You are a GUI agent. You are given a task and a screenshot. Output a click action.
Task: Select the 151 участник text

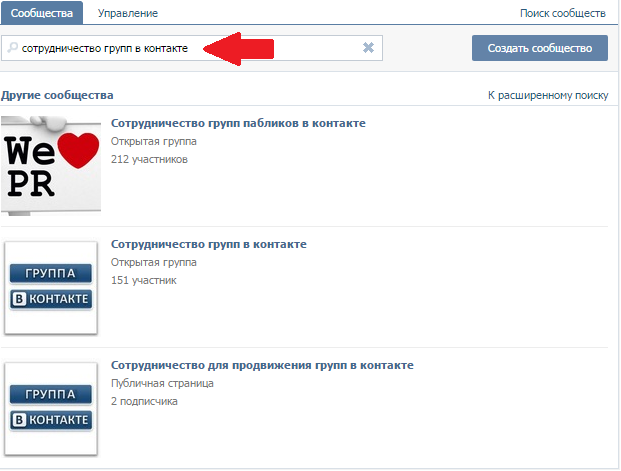click(x=144, y=280)
